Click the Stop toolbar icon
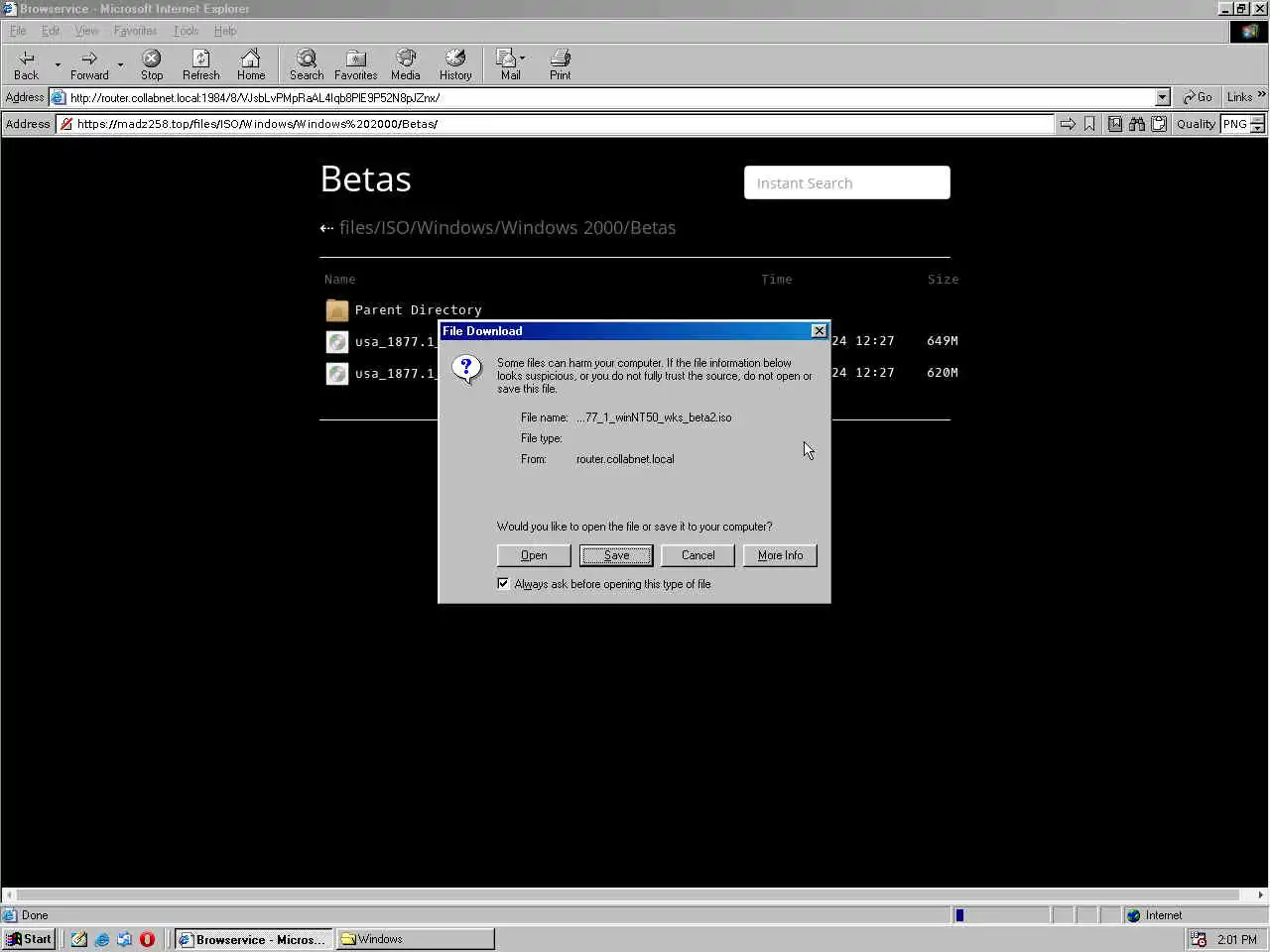This screenshot has width=1270, height=952. click(152, 59)
